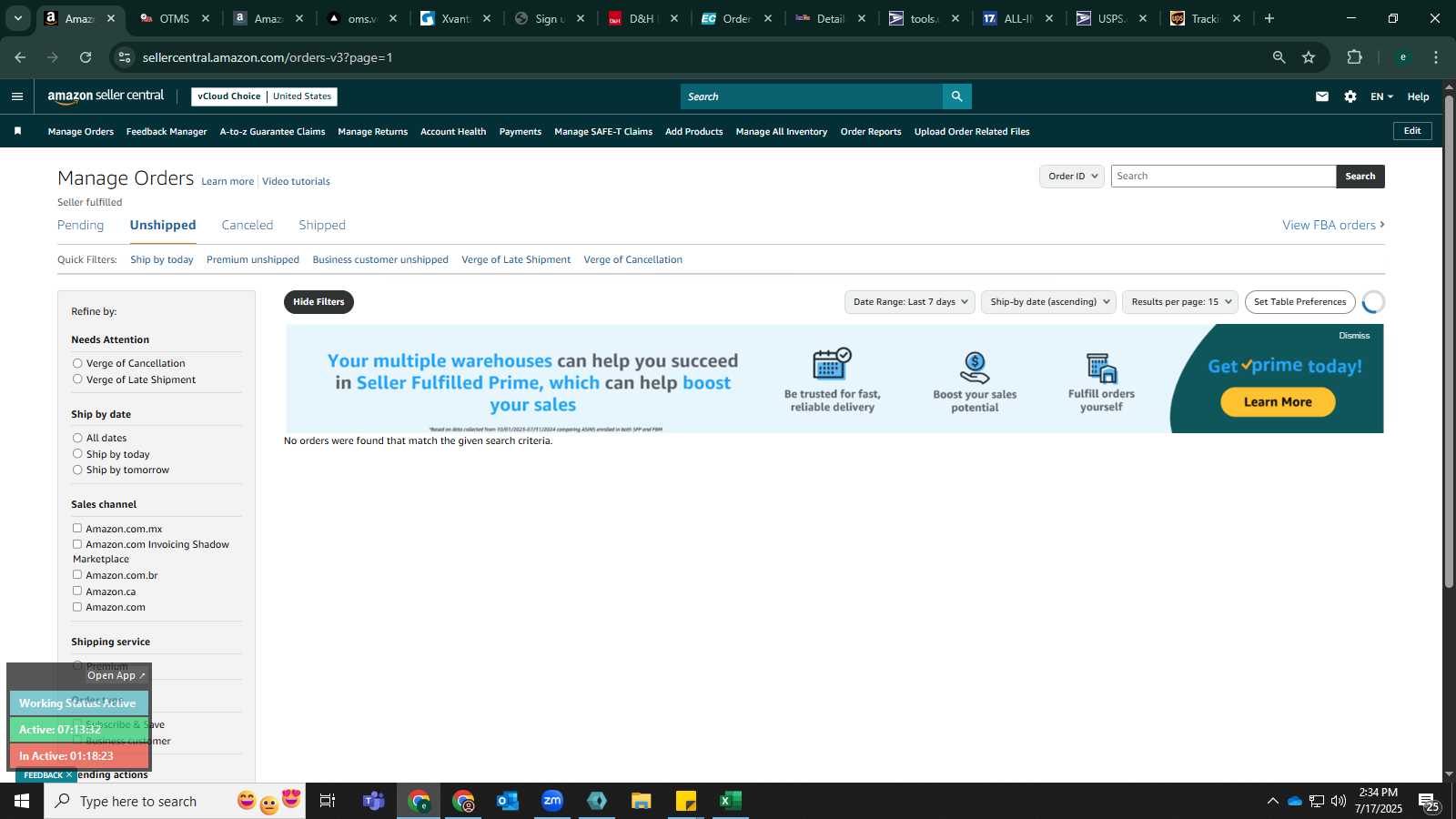Click the Premium unshipped quick filter
The height and width of the screenshot is (819, 1456).
click(x=253, y=259)
